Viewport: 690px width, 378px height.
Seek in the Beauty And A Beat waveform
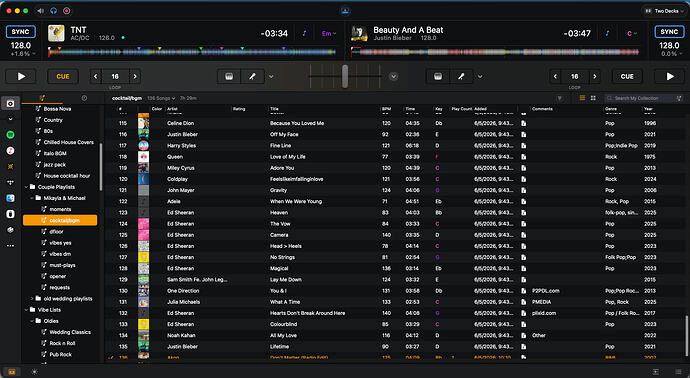point(495,52)
